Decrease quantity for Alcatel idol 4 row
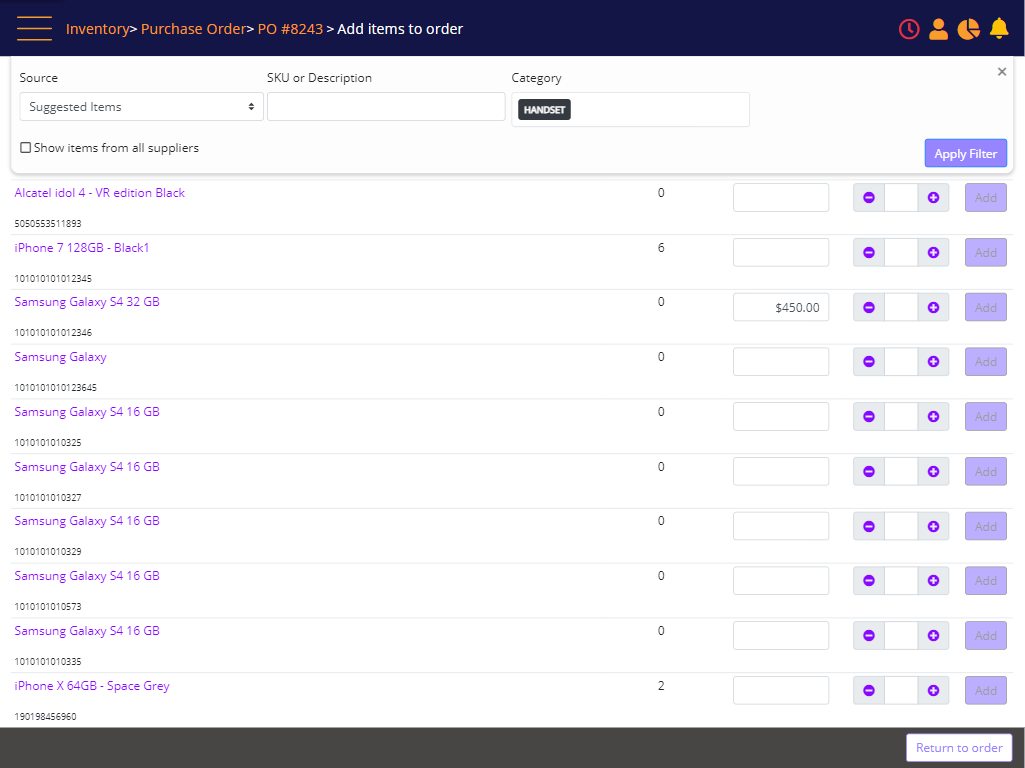 [x=869, y=197]
